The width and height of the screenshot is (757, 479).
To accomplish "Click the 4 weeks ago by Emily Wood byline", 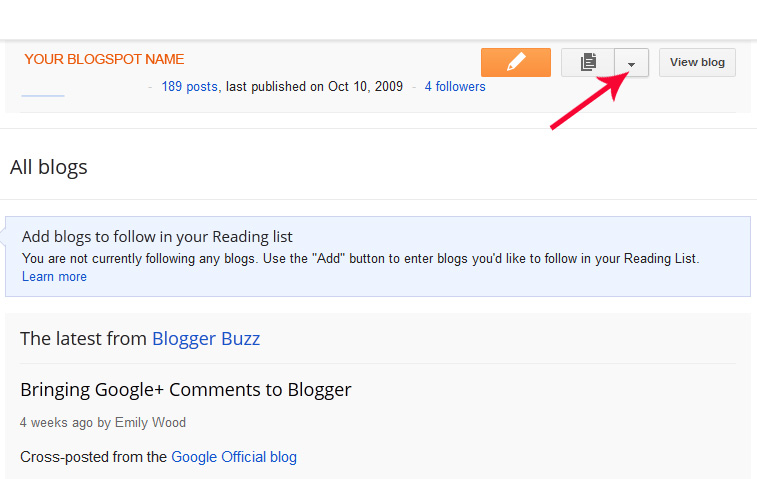I will (x=103, y=422).
